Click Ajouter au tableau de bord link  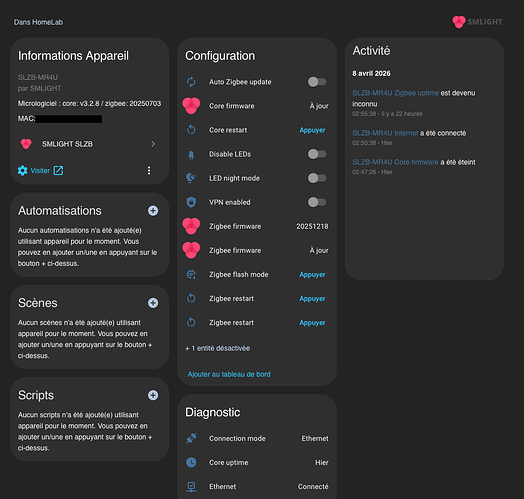(x=229, y=374)
